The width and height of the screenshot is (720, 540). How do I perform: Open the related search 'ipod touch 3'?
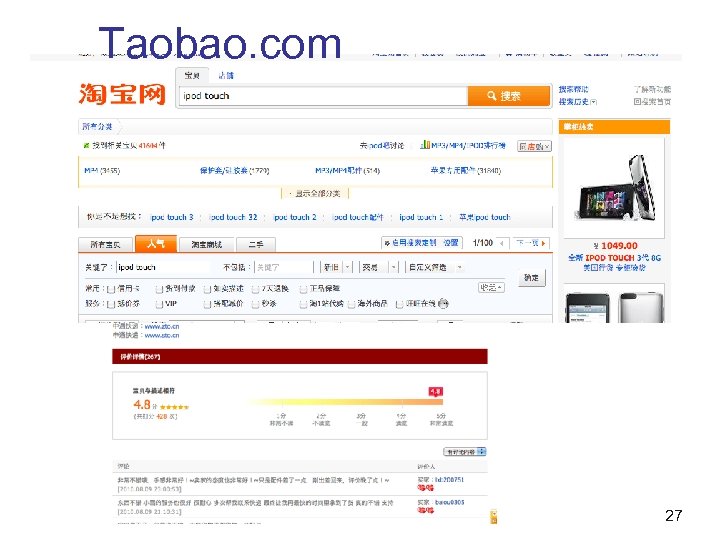click(x=172, y=217)
